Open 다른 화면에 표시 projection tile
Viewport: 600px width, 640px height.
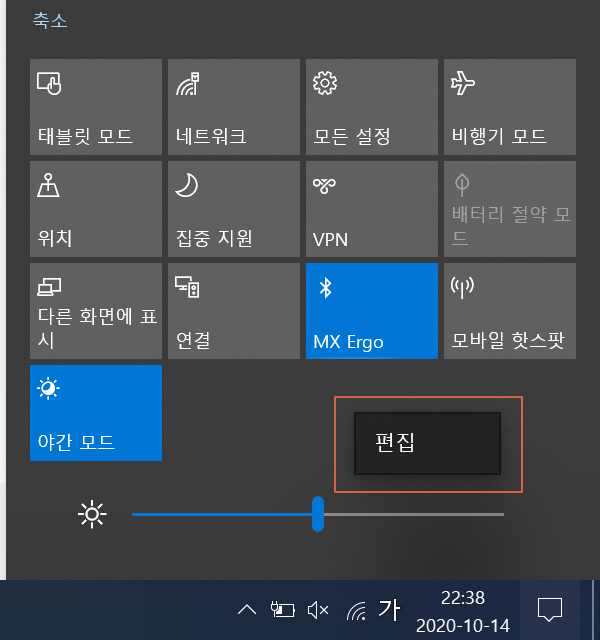click(x=96, y=311)
